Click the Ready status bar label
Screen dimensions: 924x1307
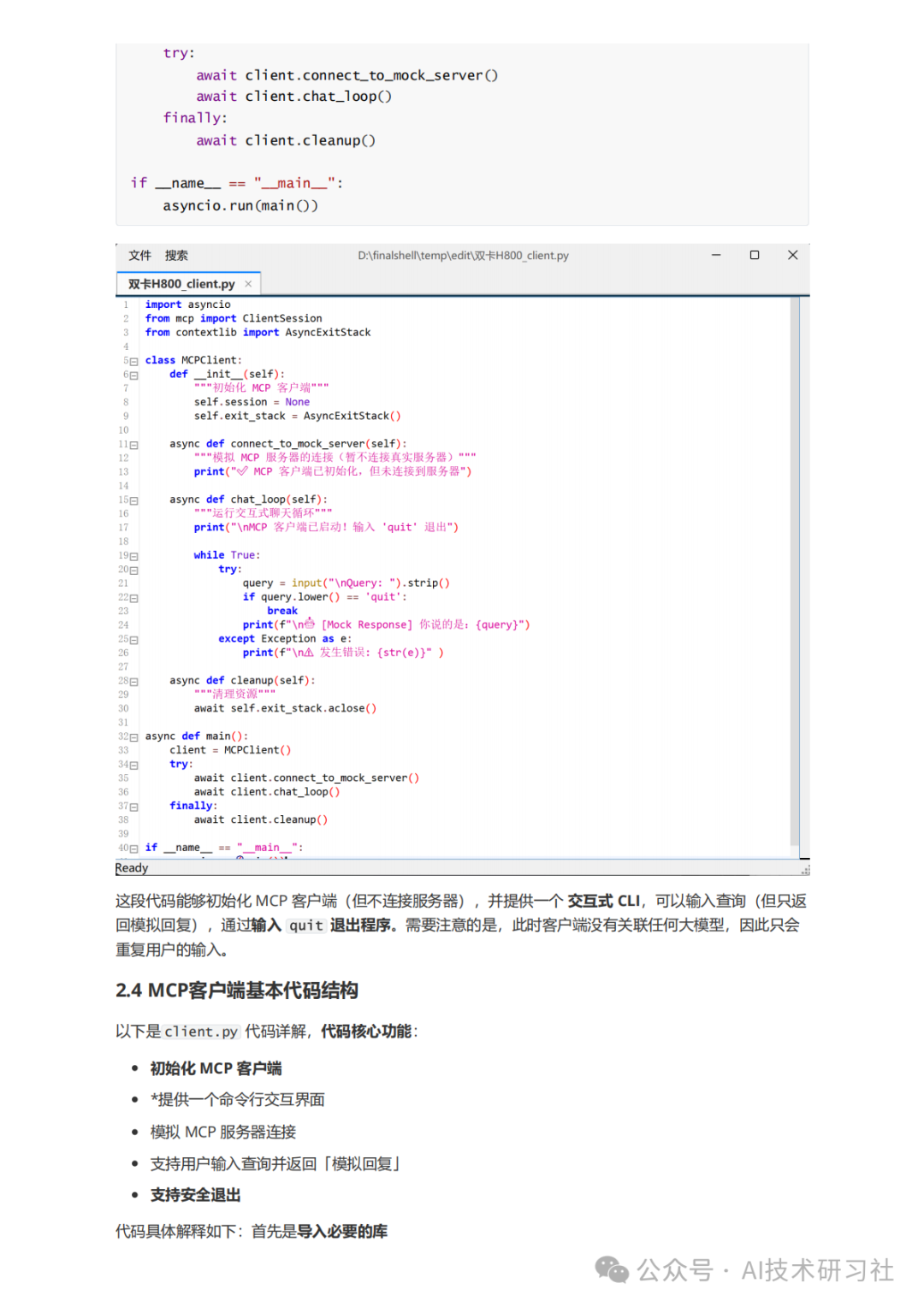pos(131,867)
